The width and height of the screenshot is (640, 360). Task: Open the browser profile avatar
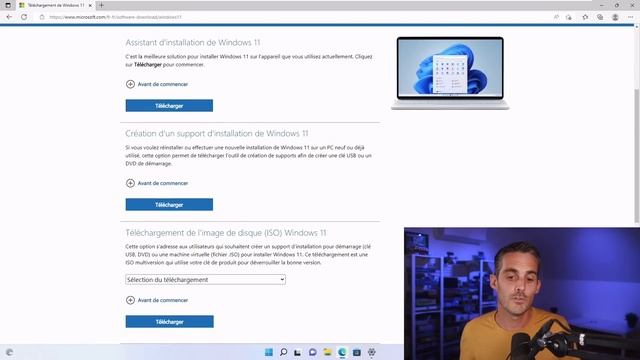click(x=615, y=17)
